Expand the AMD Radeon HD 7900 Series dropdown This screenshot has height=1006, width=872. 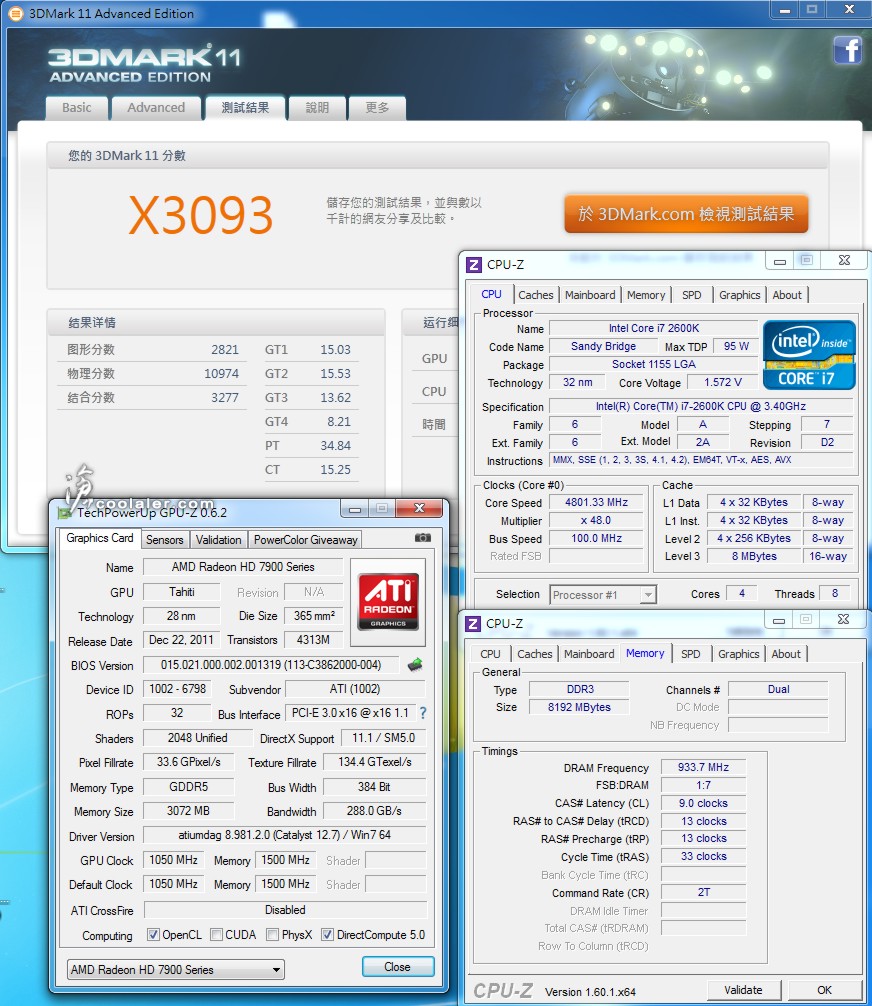176,969
